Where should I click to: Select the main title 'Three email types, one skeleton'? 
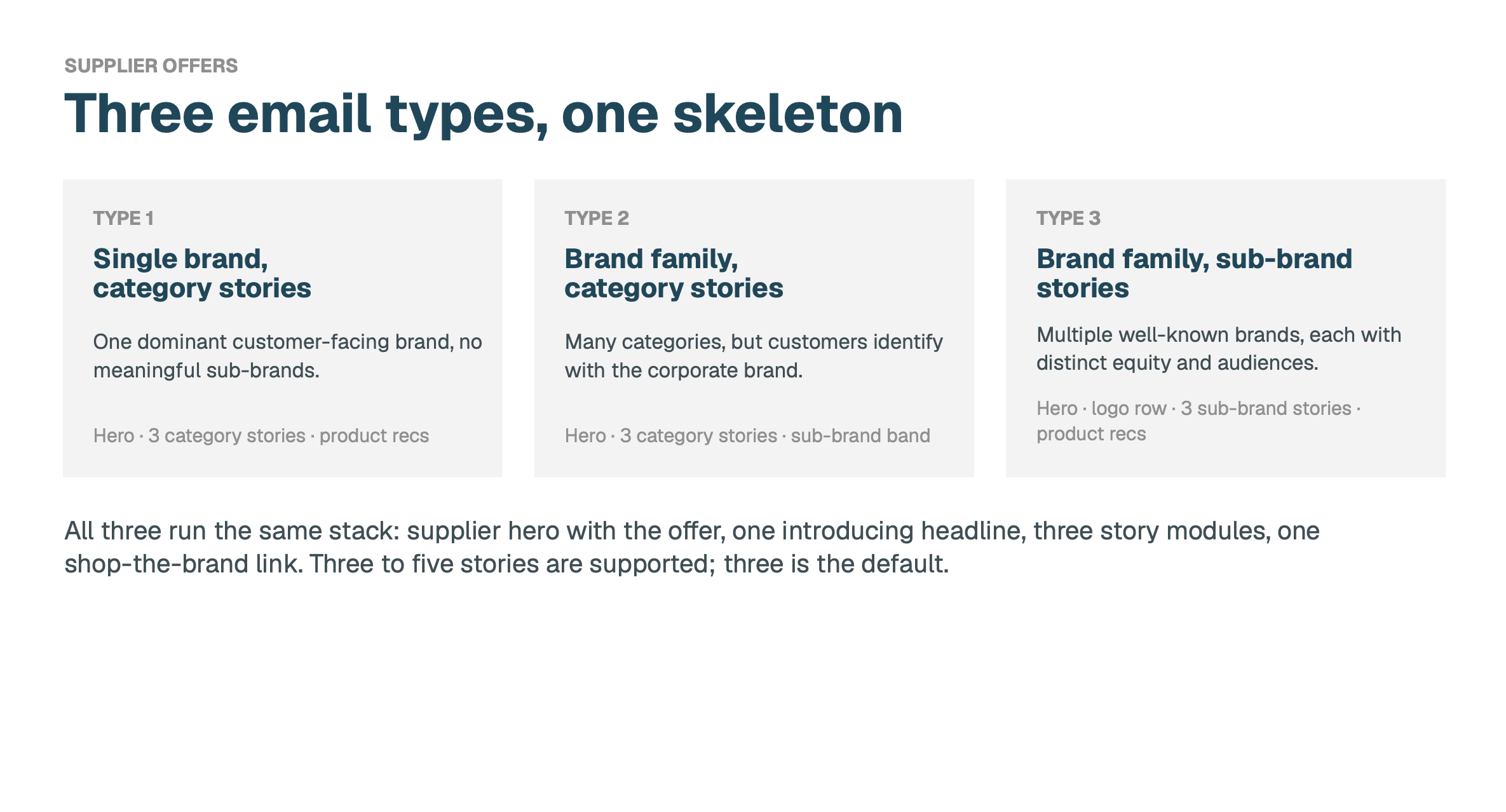[484, 114]
